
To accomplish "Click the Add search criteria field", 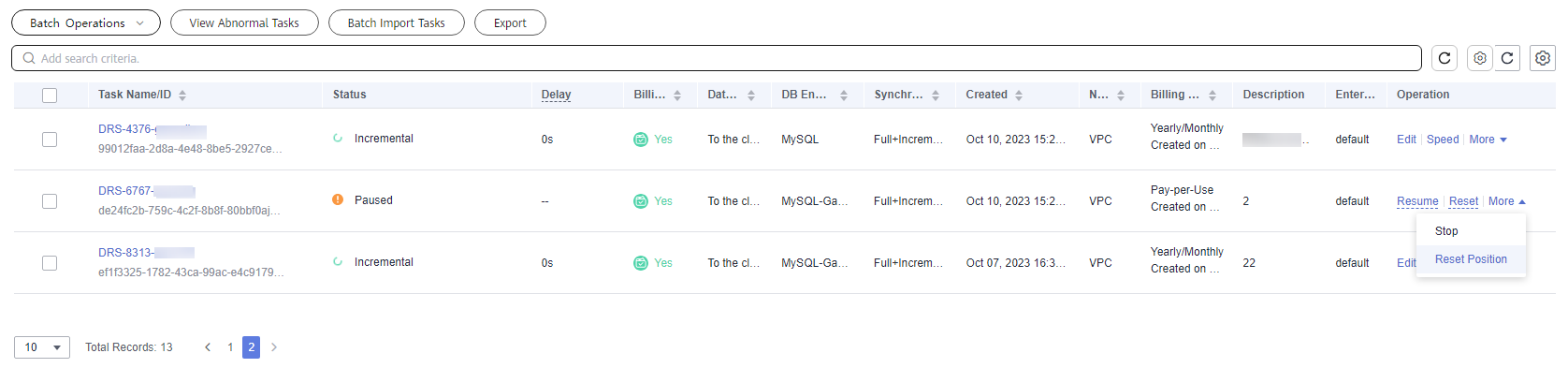I will point(717,58).
